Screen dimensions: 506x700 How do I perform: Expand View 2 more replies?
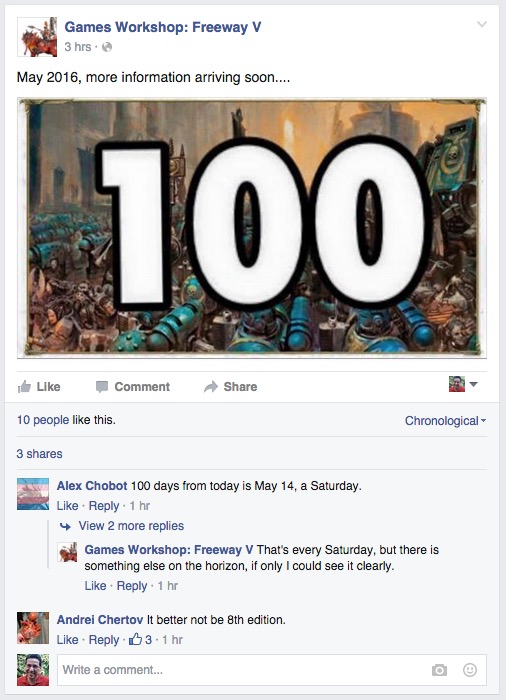(x=131, y=526)
